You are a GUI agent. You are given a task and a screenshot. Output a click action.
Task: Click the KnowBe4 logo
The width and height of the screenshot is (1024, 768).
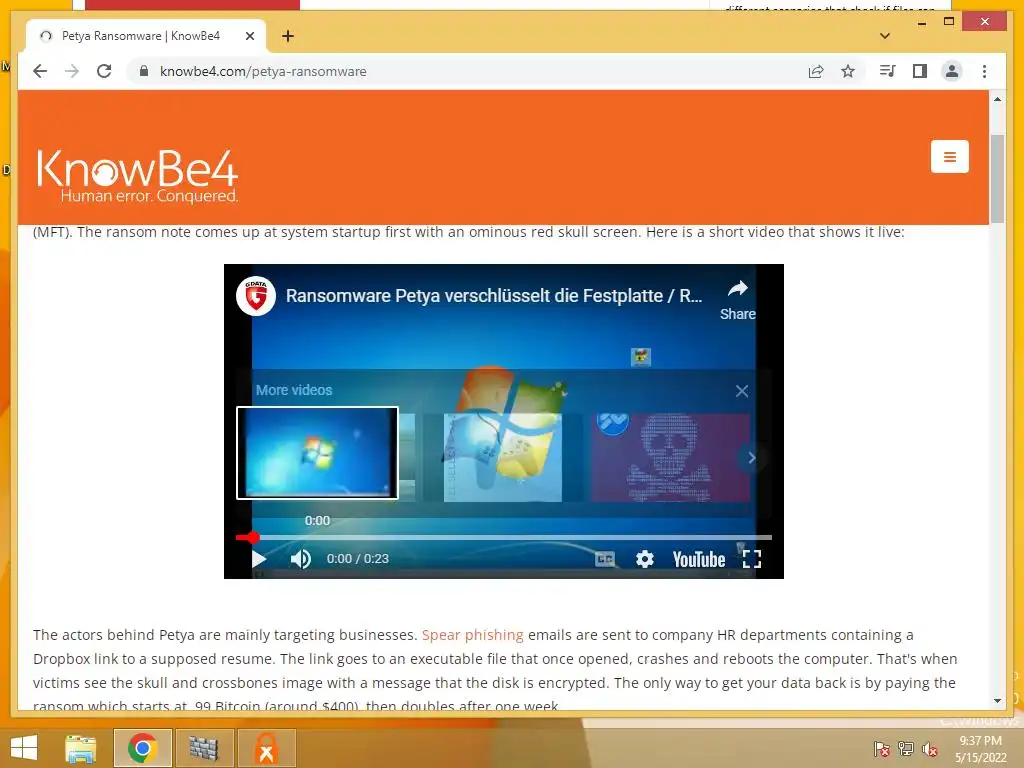[x=138, y=176]
